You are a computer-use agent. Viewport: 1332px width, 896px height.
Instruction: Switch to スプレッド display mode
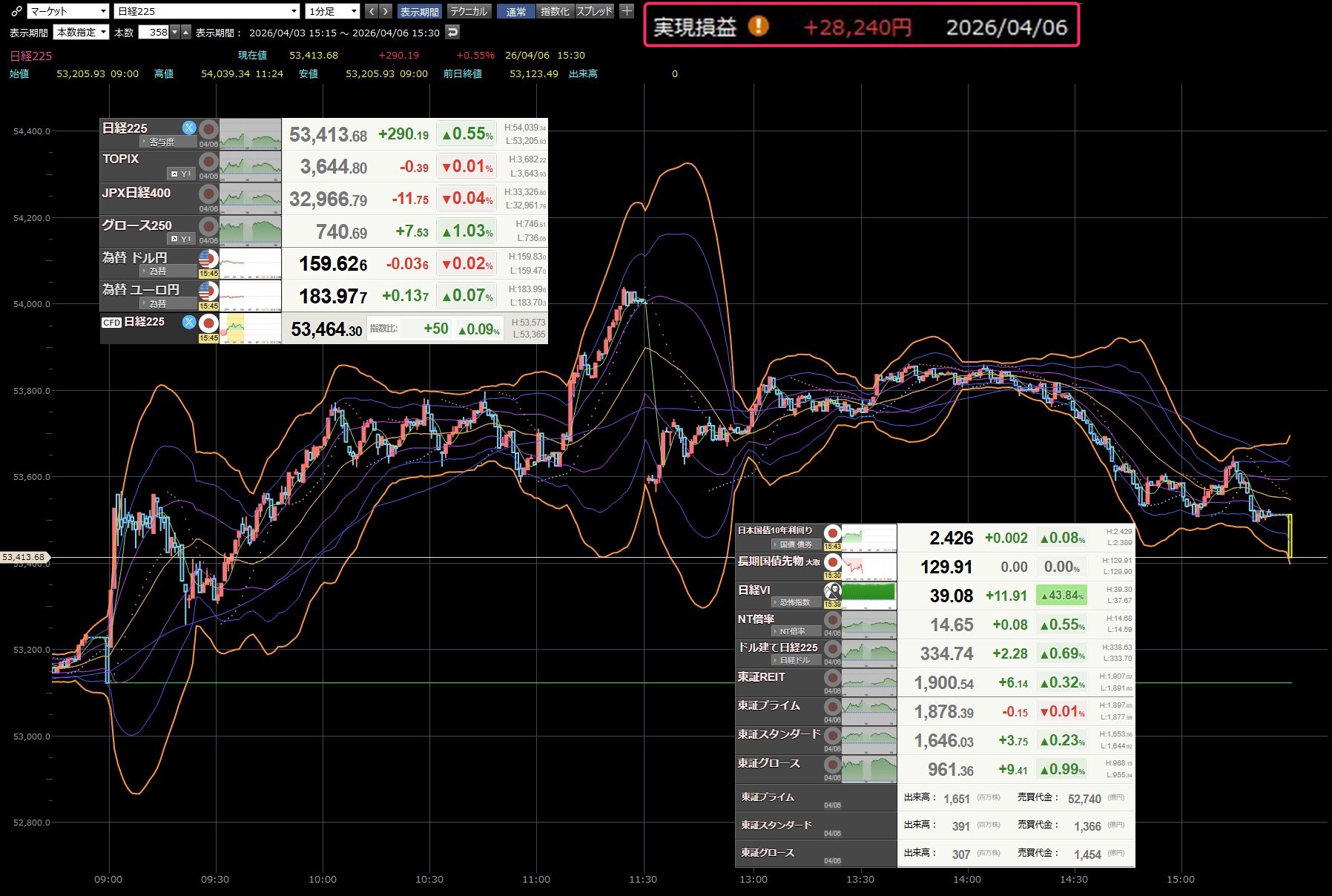(594, 11)
